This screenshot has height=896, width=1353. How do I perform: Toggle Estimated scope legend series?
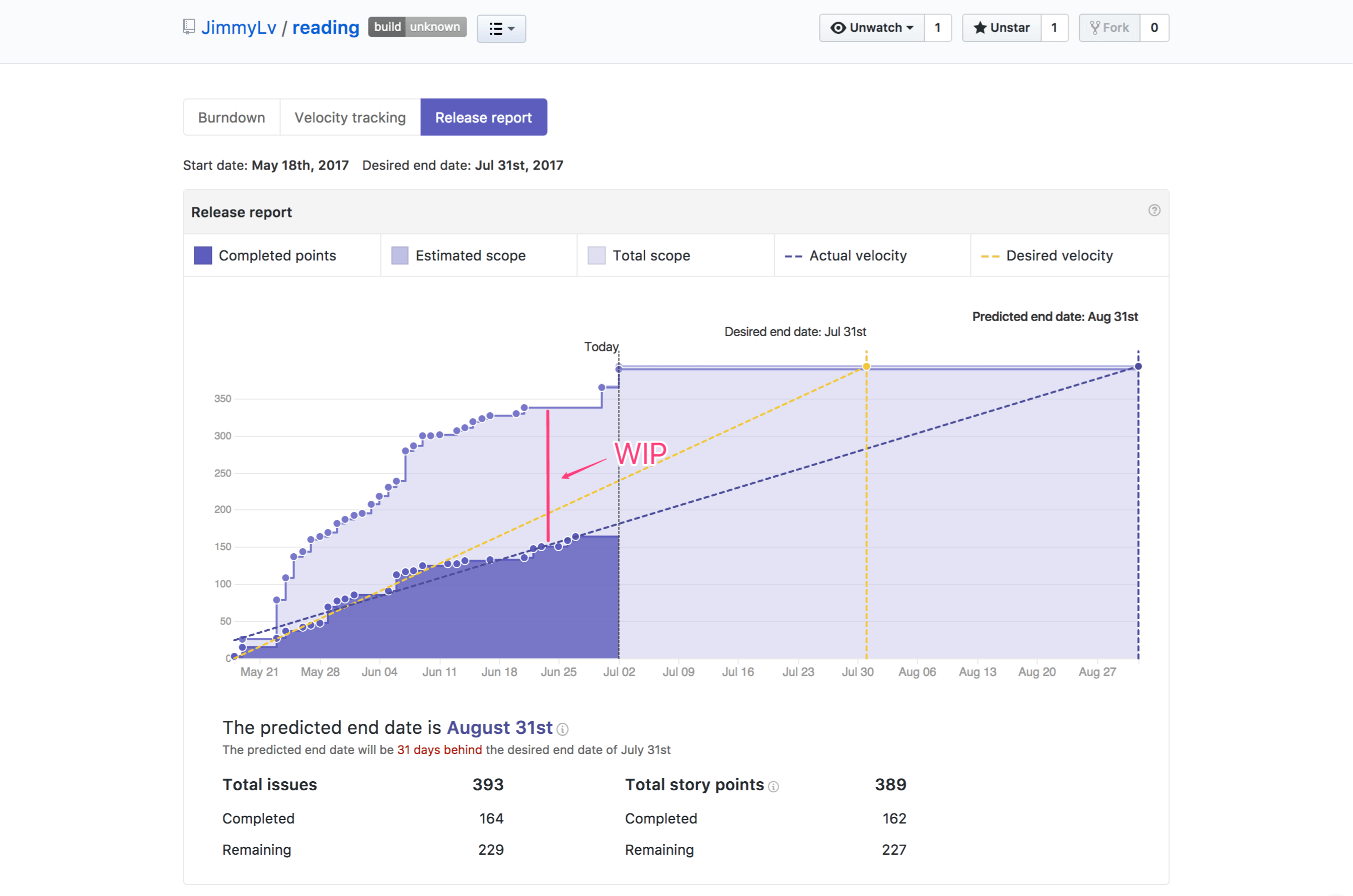coord(470,255)
